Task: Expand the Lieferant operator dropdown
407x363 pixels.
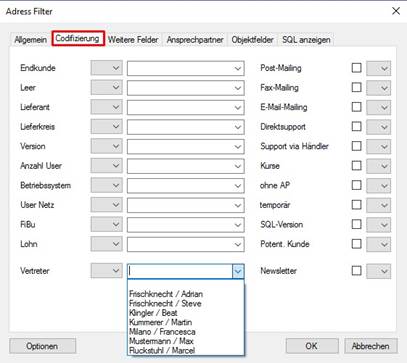Action: click(x=106, y=107)
